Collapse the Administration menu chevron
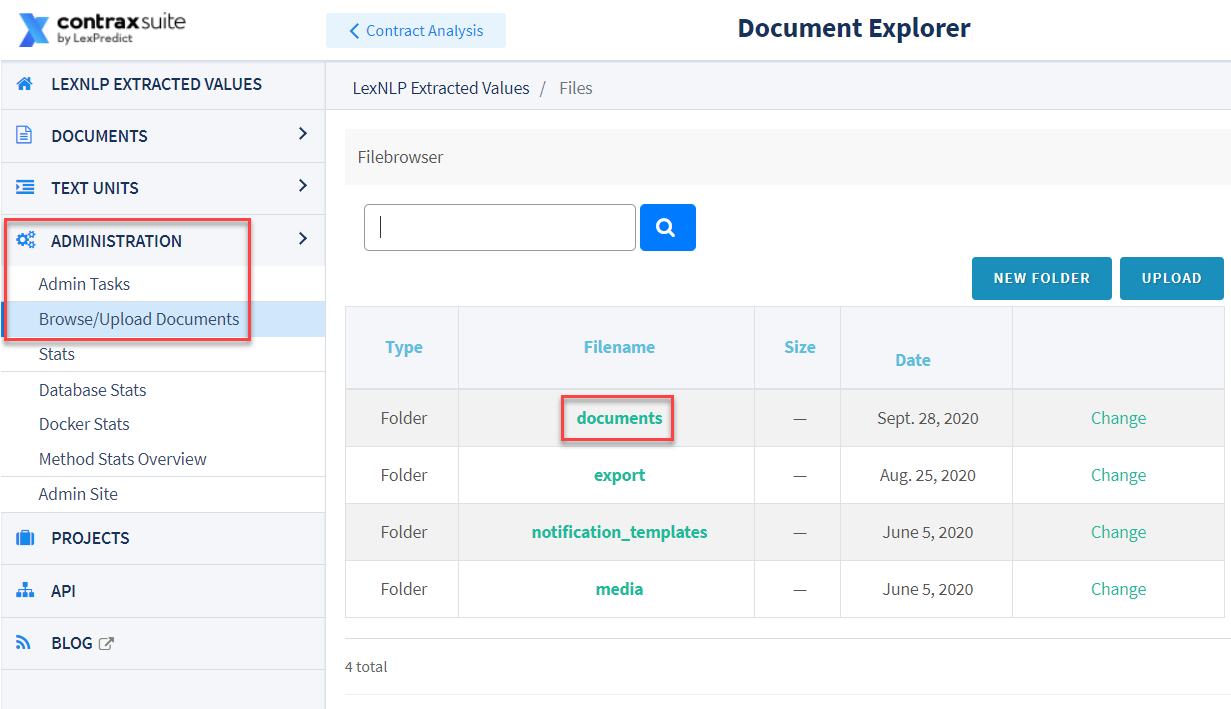The height and width of the screenshot is (709, 1231). [x=303, y=239]
